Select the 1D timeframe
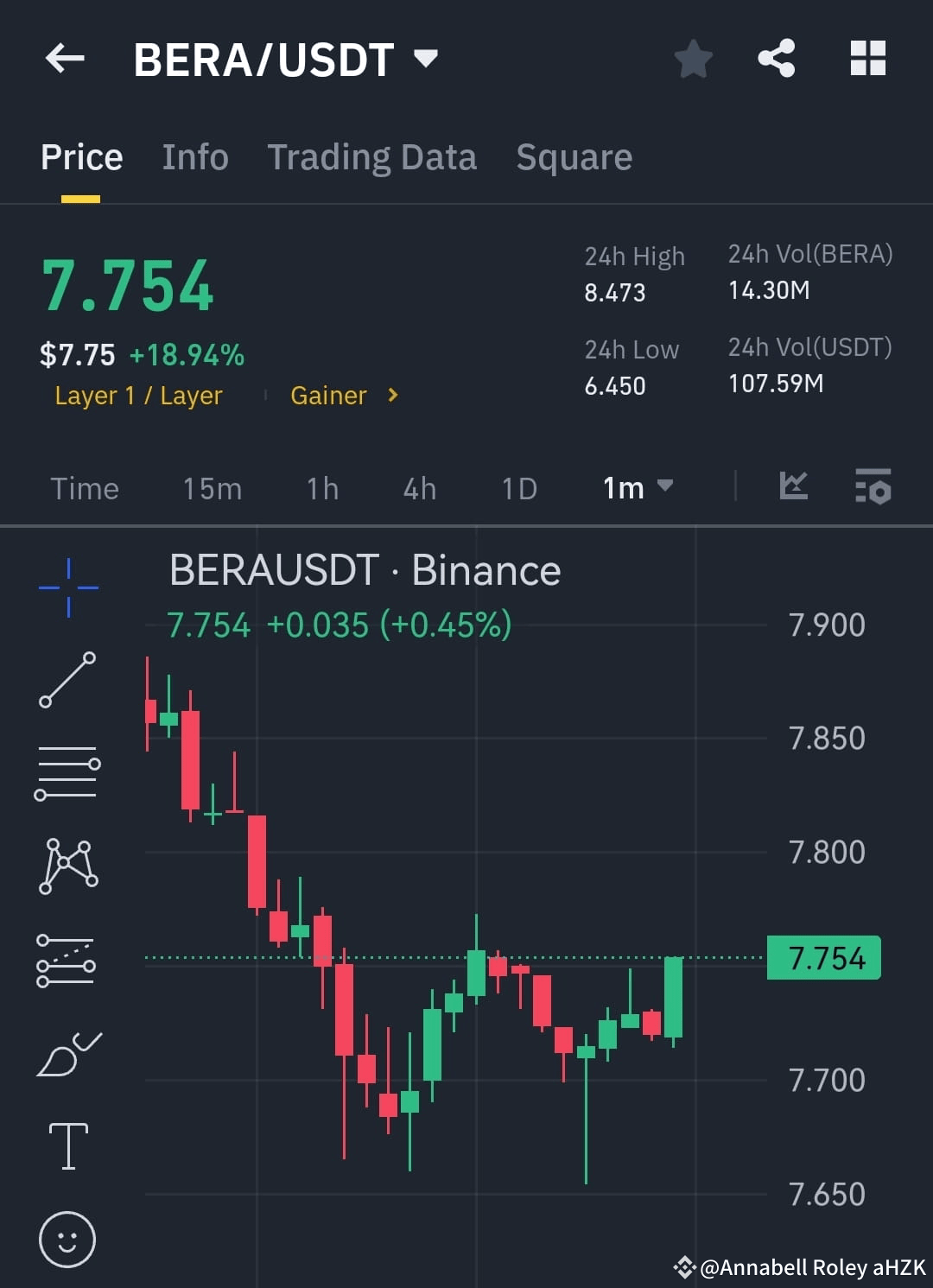Image resolution: width=933 pixels, height=1288 pixels. pos(518,488)
